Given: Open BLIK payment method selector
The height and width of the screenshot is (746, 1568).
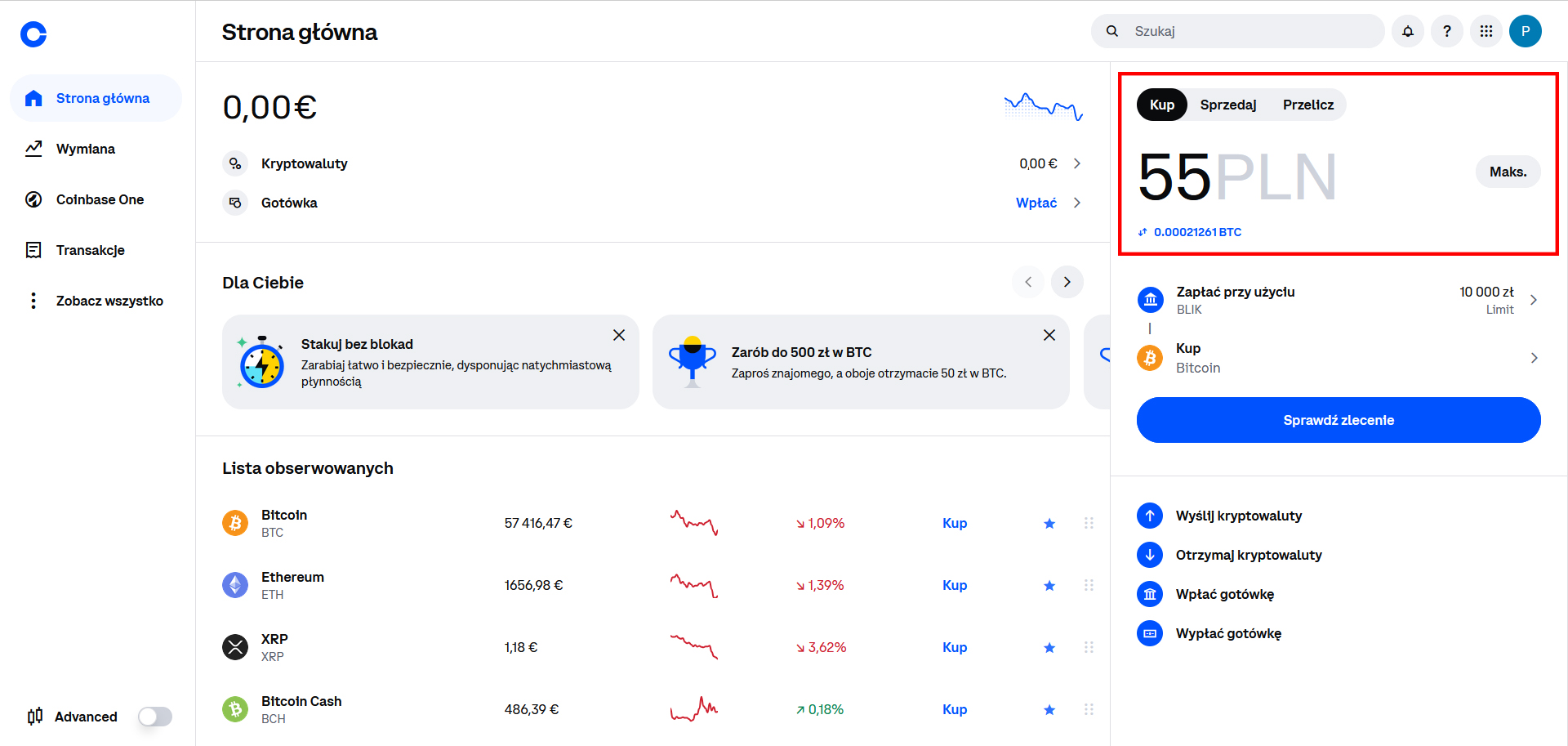Looking at the screenshot, I should pyautogui.click(x=1338, y=300).
